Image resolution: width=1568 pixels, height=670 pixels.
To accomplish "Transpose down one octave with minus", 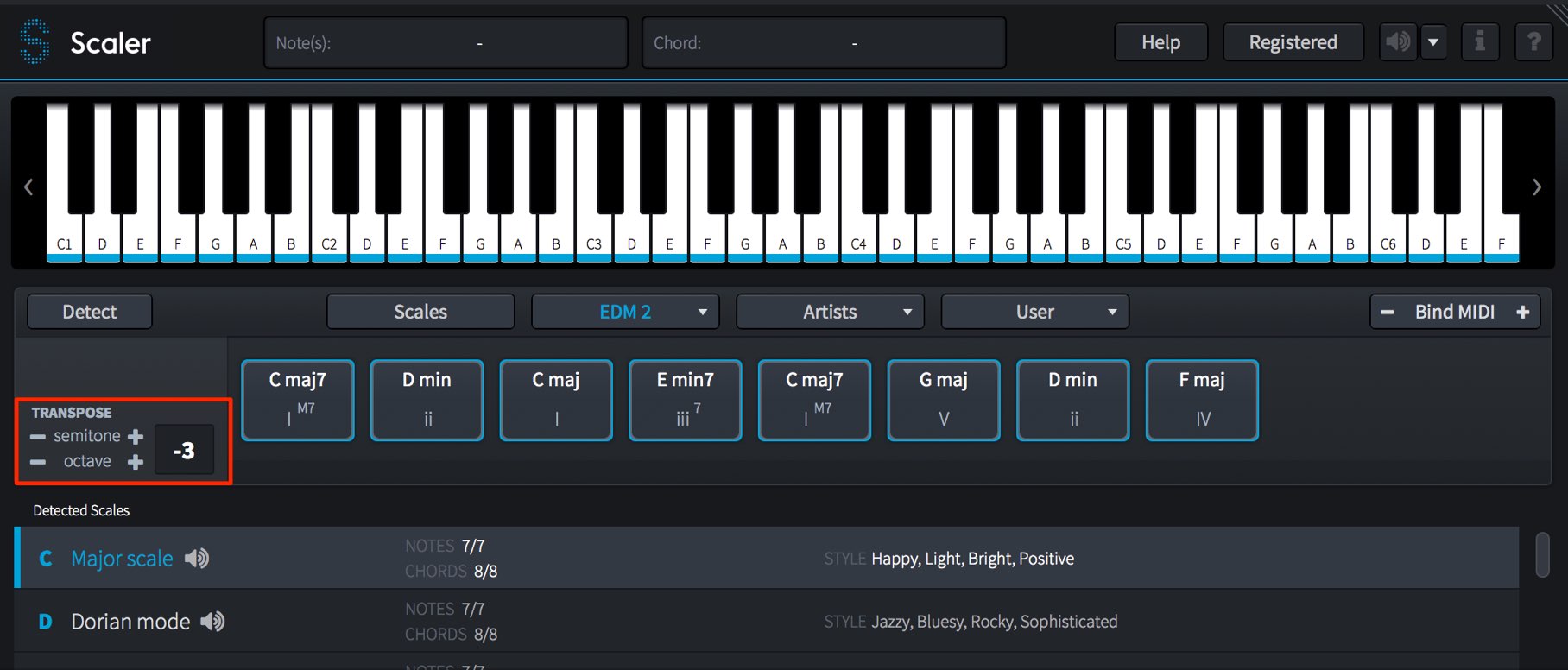I will [38, 462].
